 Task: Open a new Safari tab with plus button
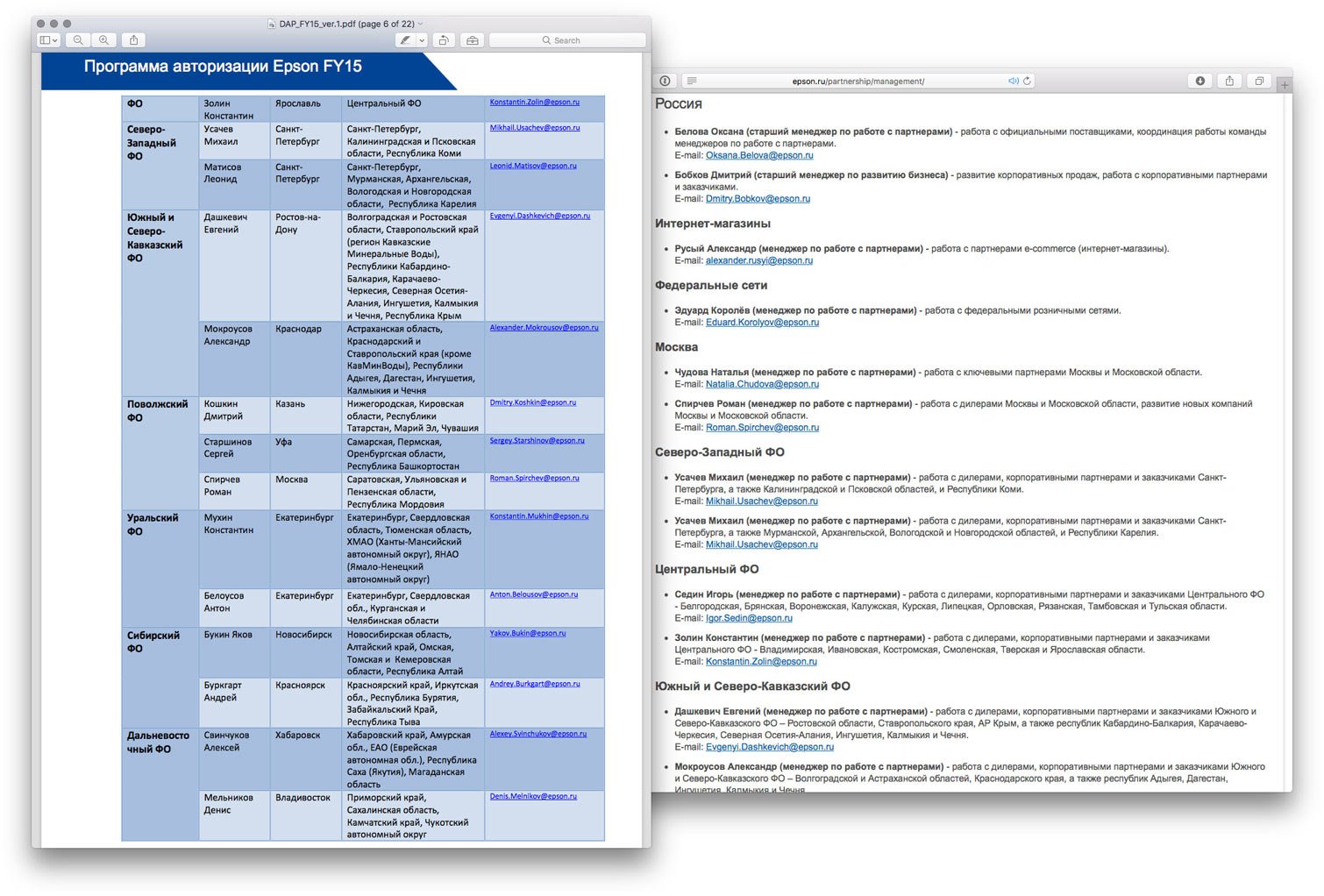(x=1284, y=85)
